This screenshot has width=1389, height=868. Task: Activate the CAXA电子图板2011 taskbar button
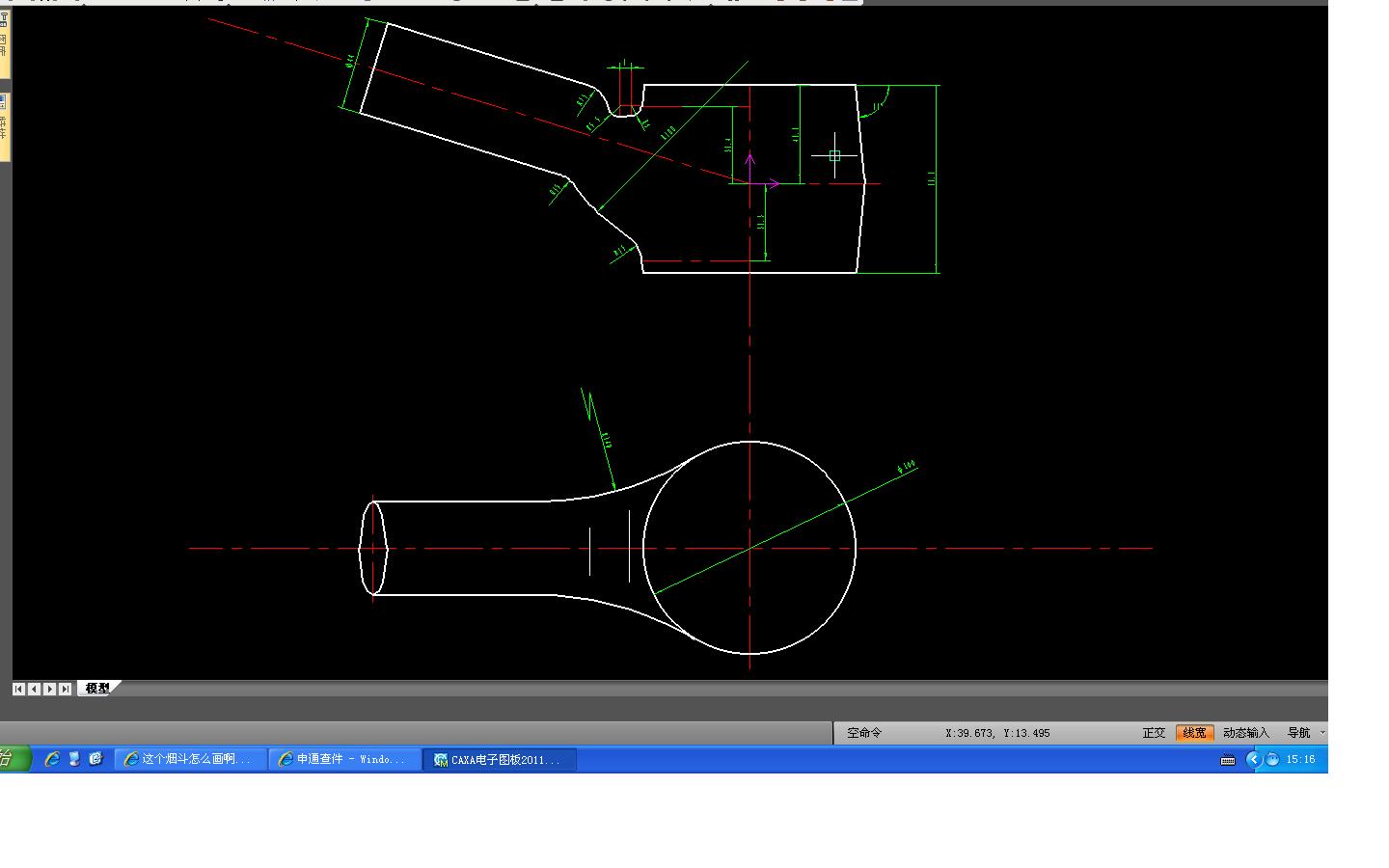point(500,760)
